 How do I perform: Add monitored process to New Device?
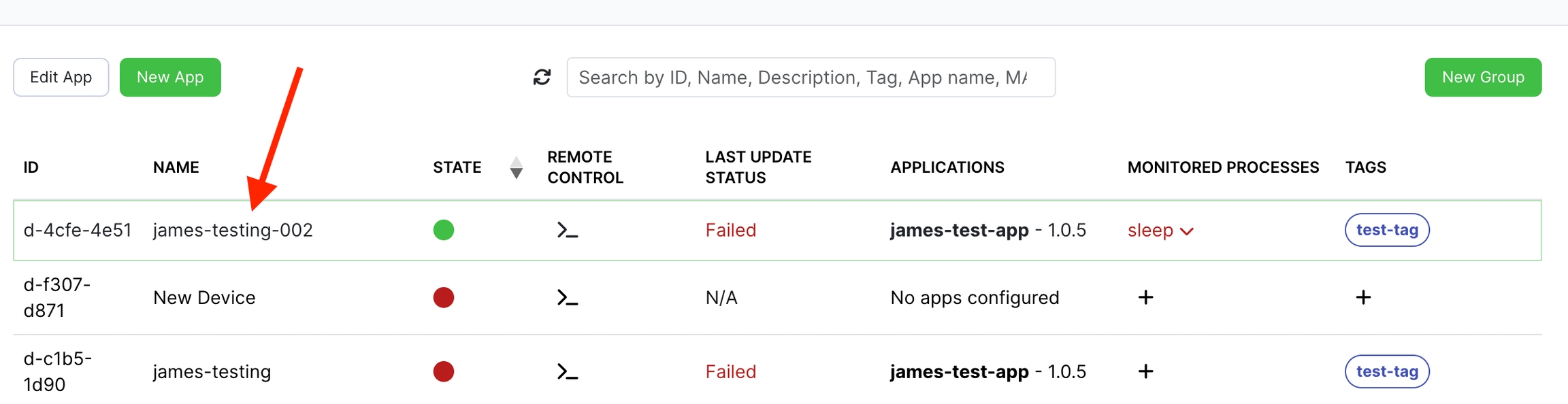coord(1145,297)
